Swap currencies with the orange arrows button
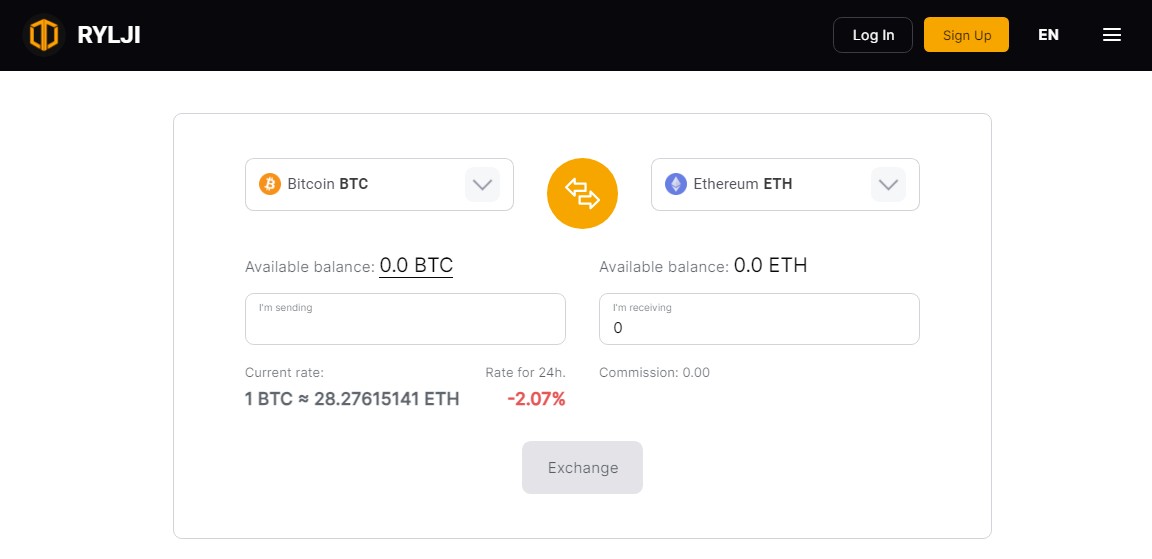The height and width of the screenshot is (559, 1152). pos(582,193)
